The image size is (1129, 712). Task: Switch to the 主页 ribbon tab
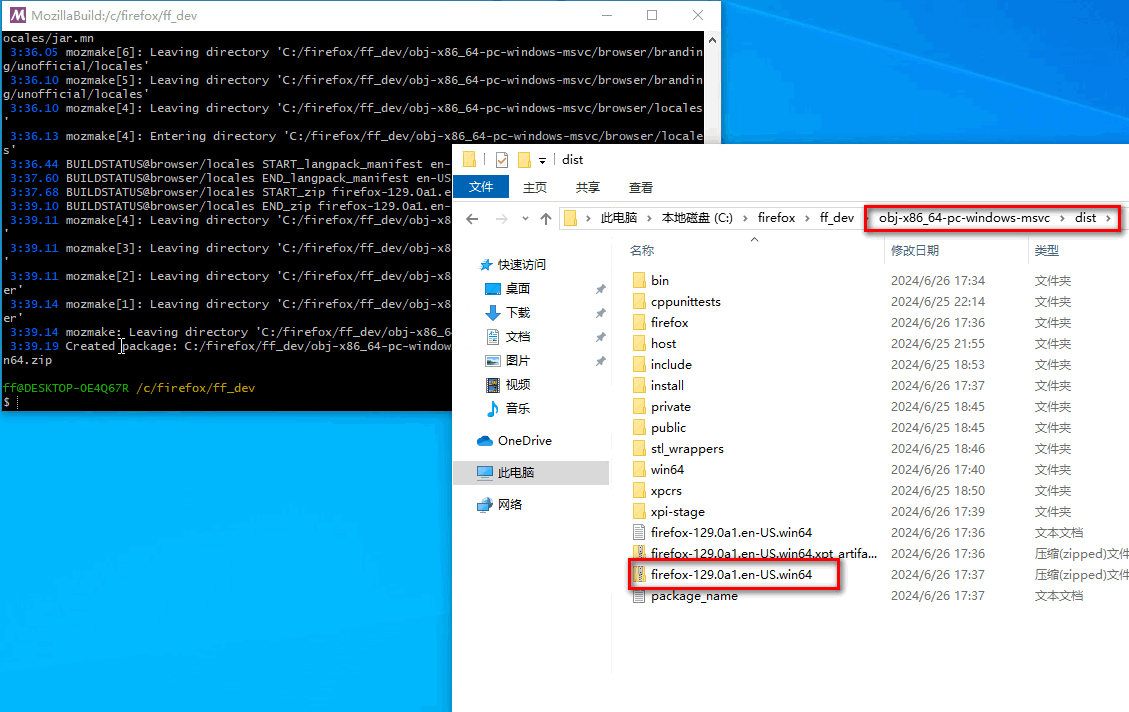tap(534, 187)
